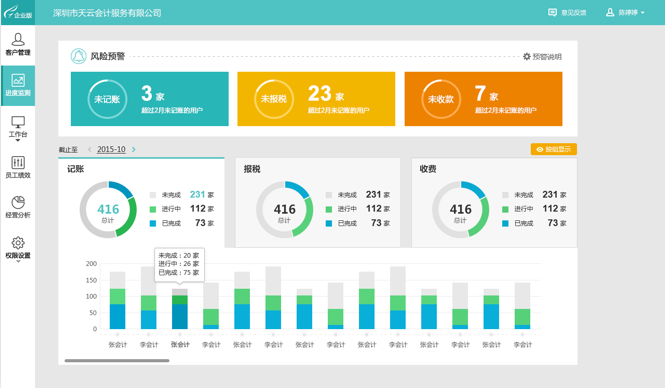
Task: Click green 进行中 swatch in 报税 legend
Action: 329,209
